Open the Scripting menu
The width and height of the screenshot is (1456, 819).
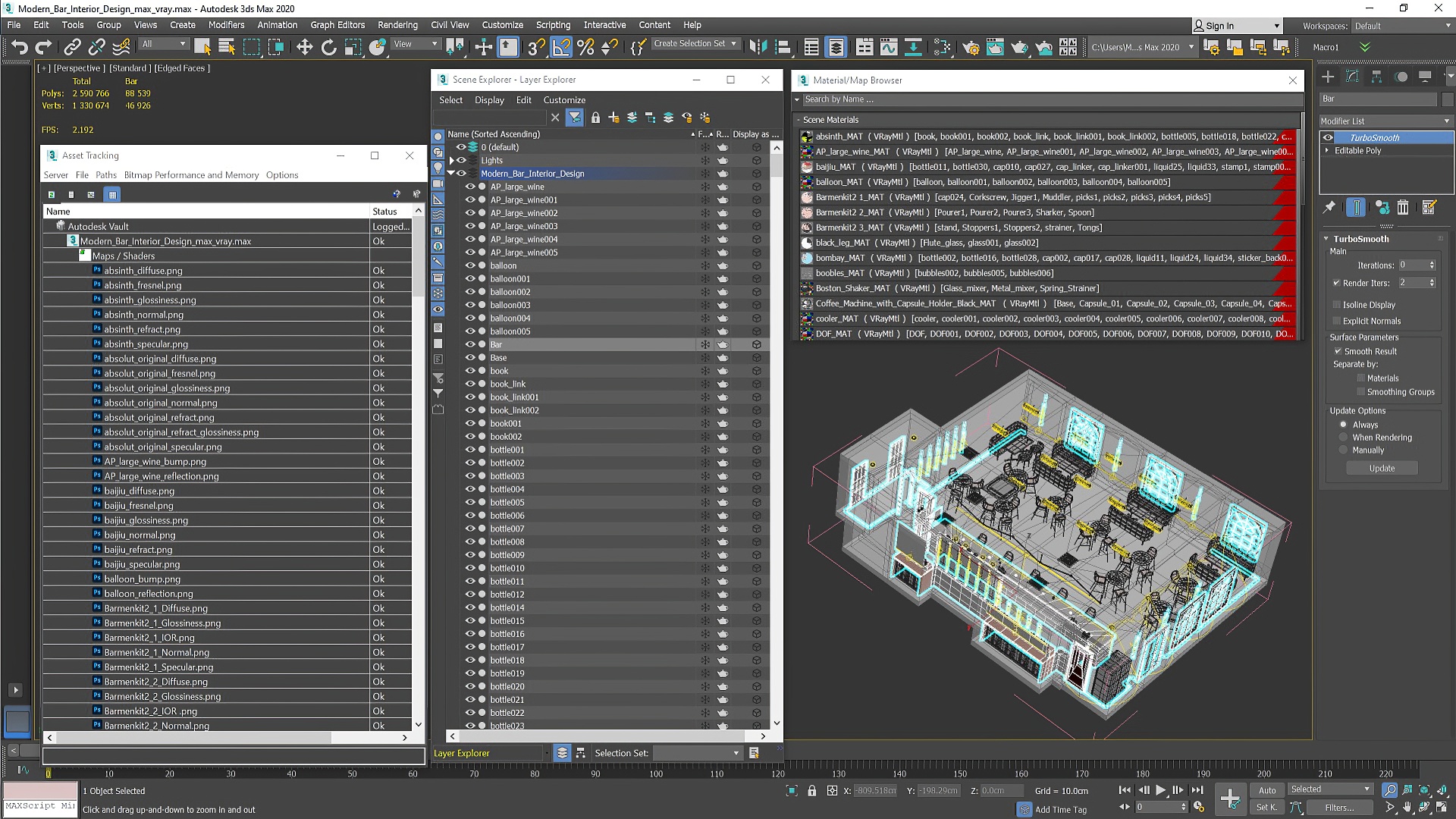[553, 25]
